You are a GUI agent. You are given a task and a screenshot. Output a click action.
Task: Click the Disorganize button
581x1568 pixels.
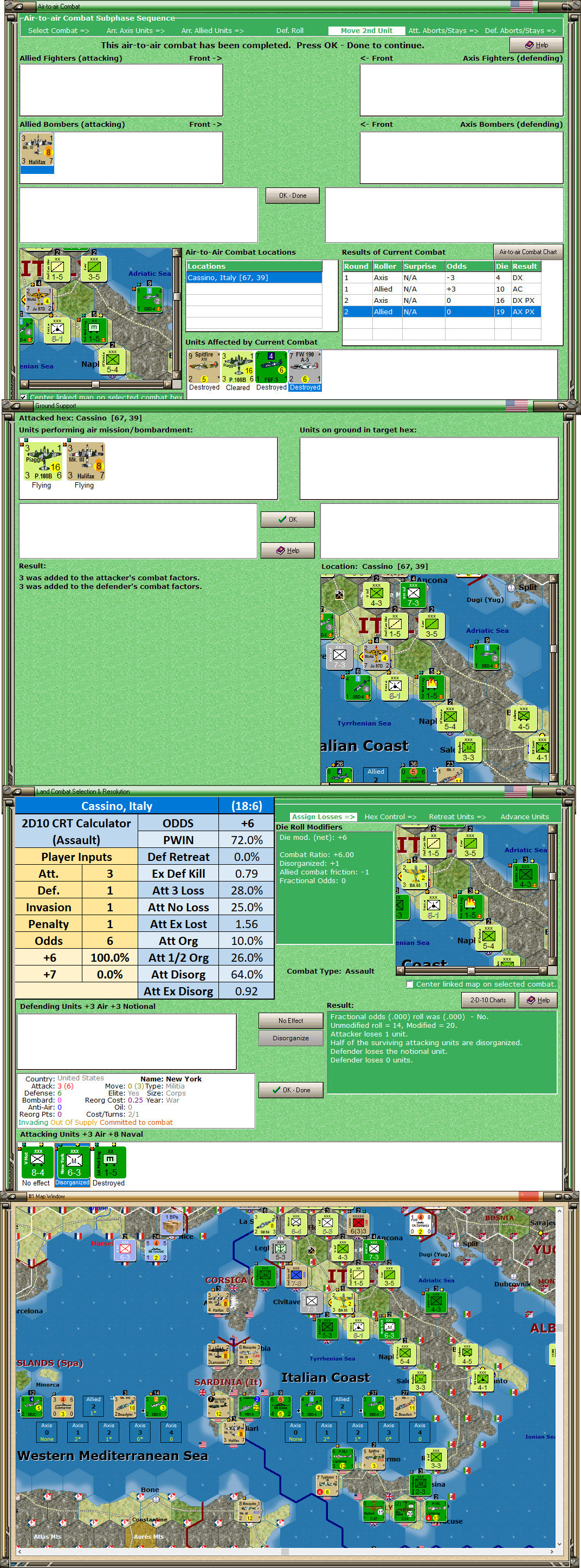pyautogui.click(x=290, y=1039)
